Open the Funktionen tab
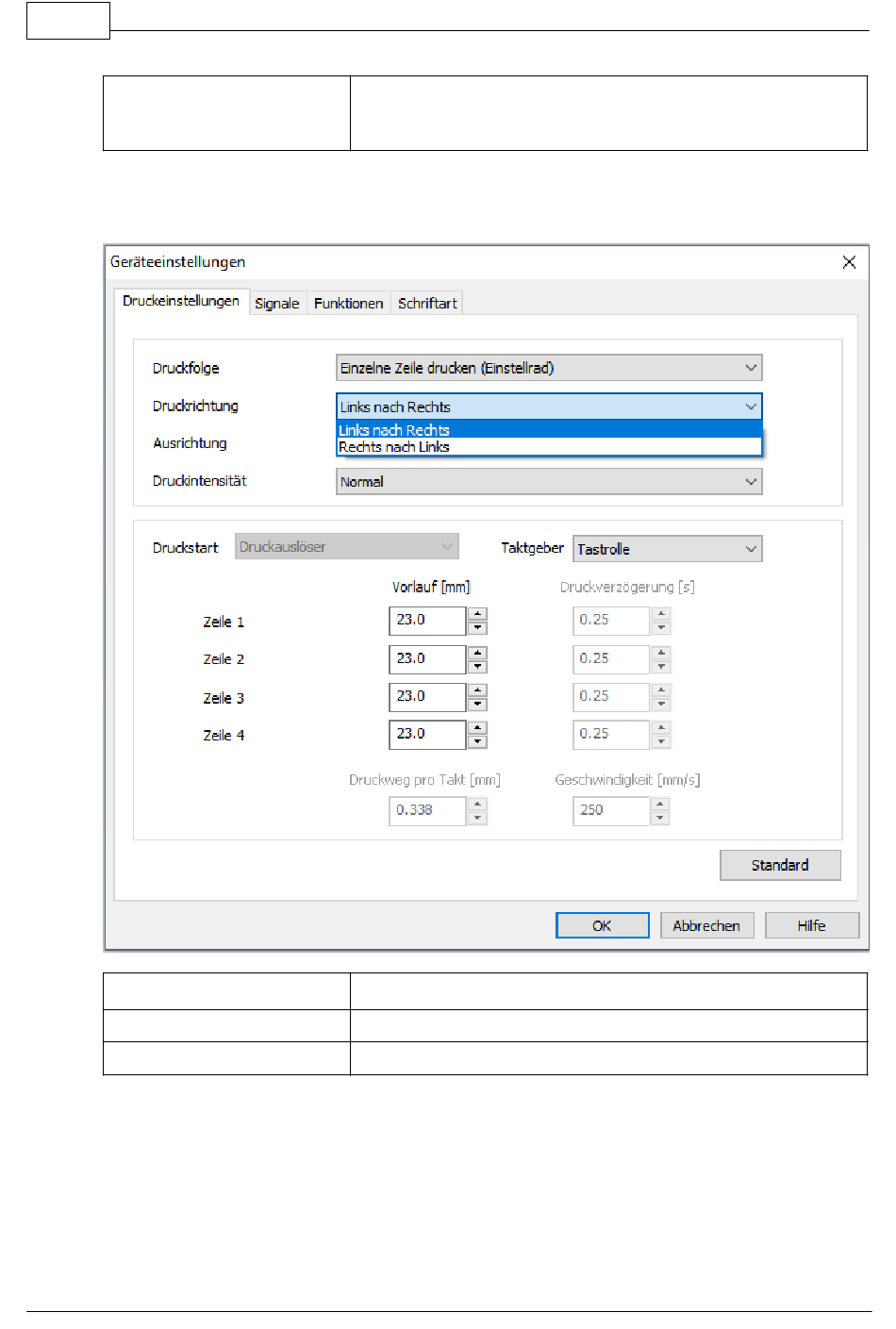 point(349,304)
